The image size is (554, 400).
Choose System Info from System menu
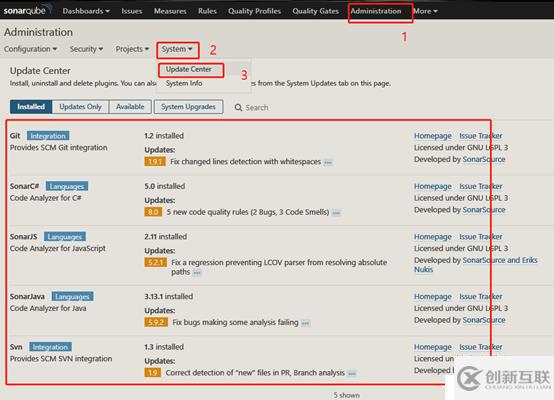coord(184,83)
